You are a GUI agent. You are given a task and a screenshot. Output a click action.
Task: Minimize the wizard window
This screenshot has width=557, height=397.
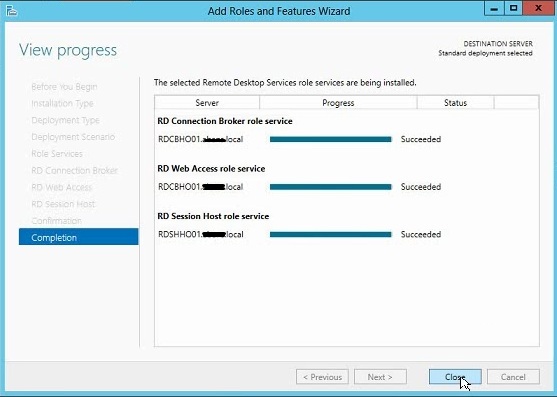[494, 9]
